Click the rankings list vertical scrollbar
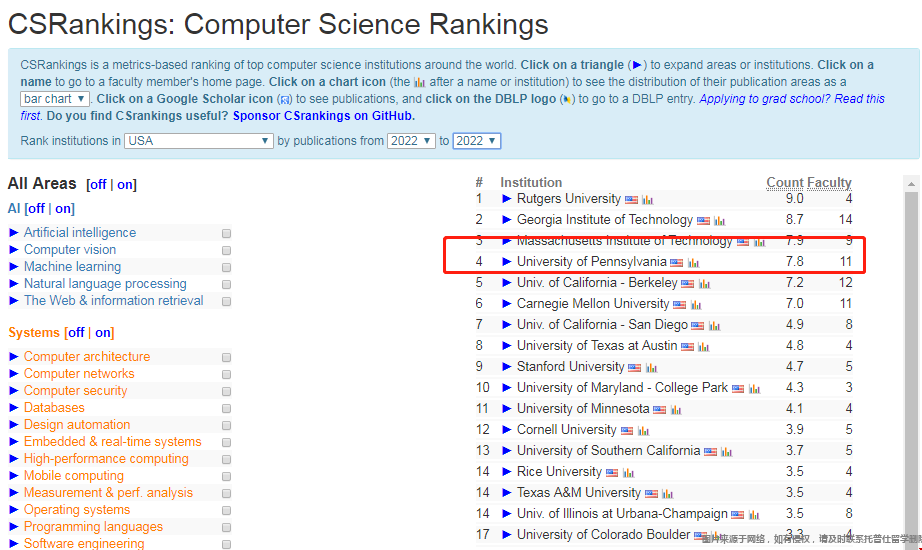This screenshot has width=922, height=550. coord(911,360)
